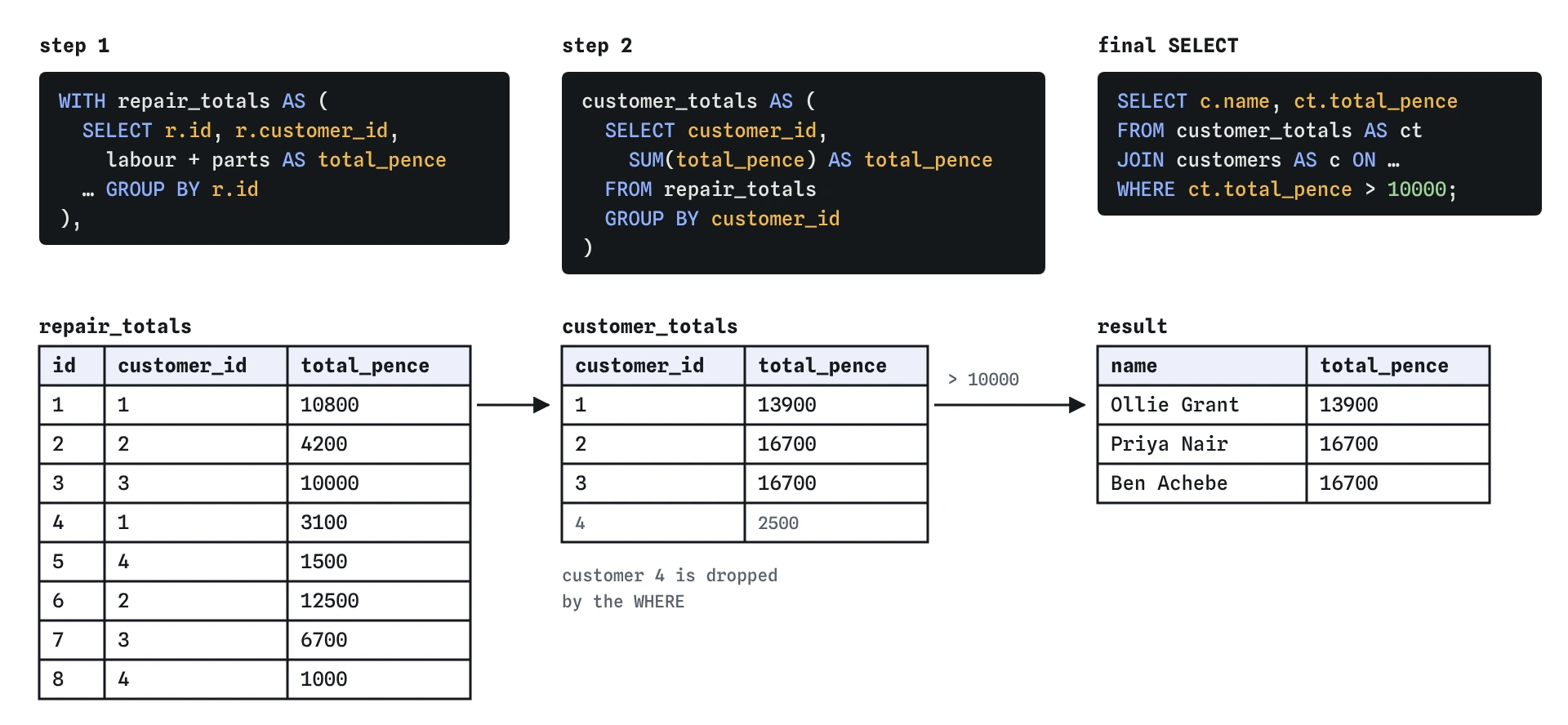Click the repair_totals table title
Image resolution: width=1568 pixels, height=725 pixels.
(115, 327)
